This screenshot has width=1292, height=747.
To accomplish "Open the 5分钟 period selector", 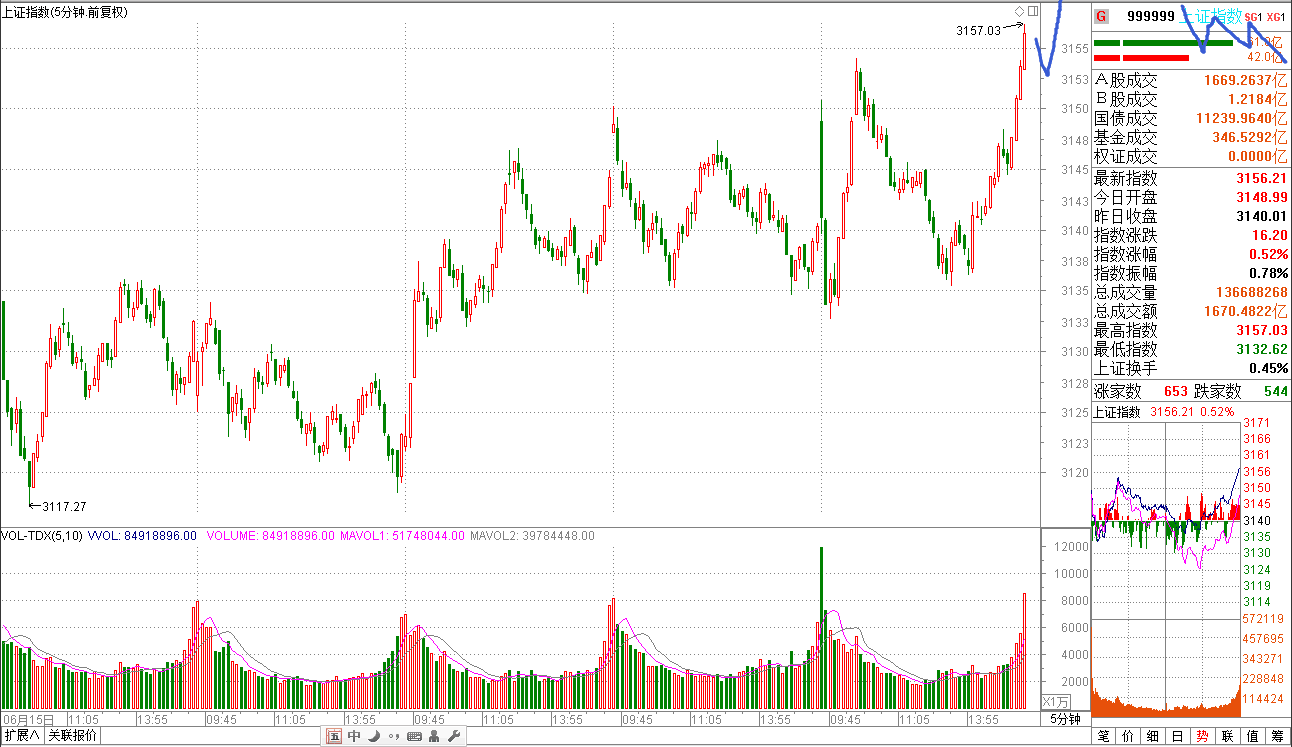I will click(1064, 719).
